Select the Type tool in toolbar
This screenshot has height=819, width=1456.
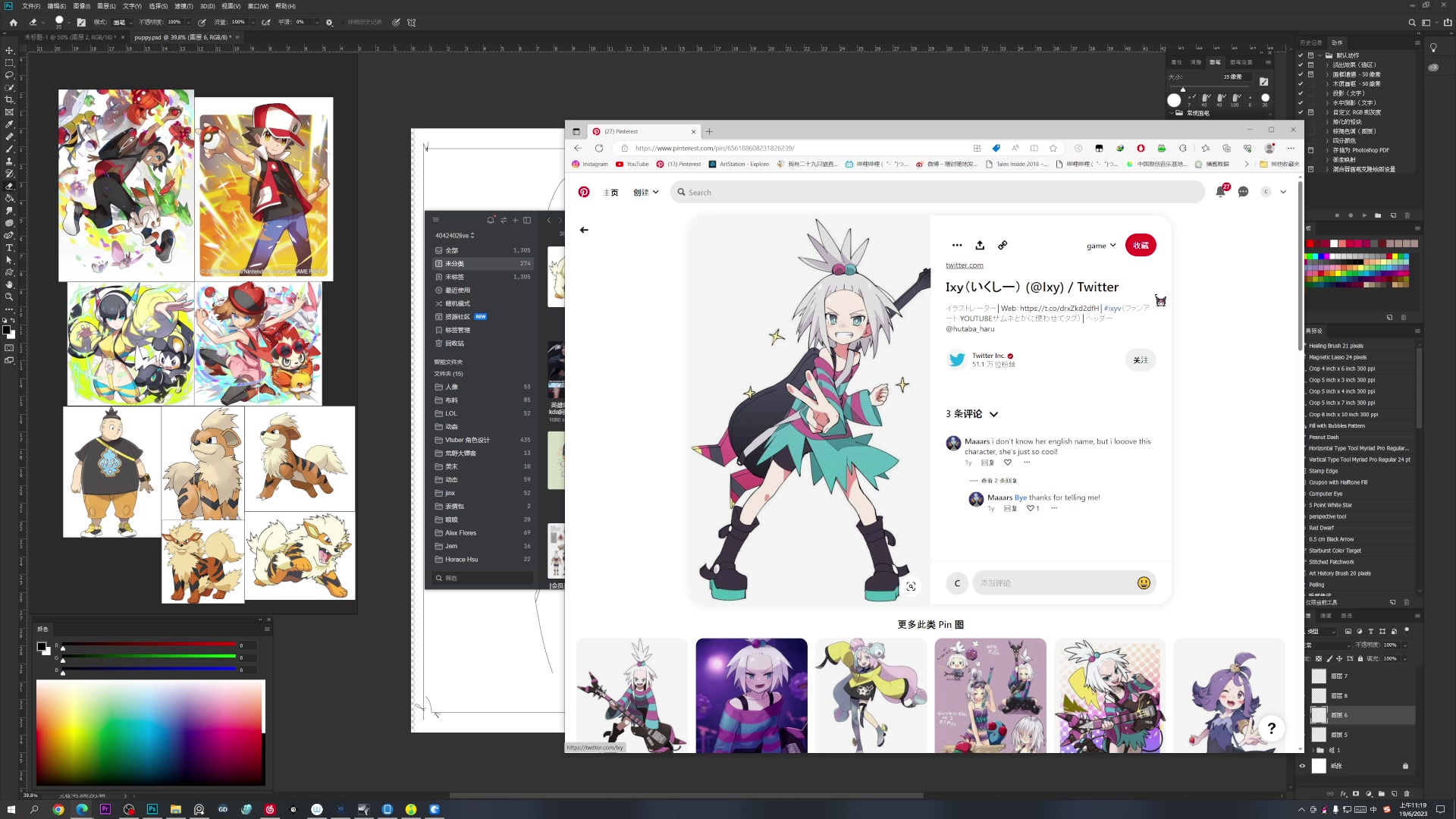9,248
